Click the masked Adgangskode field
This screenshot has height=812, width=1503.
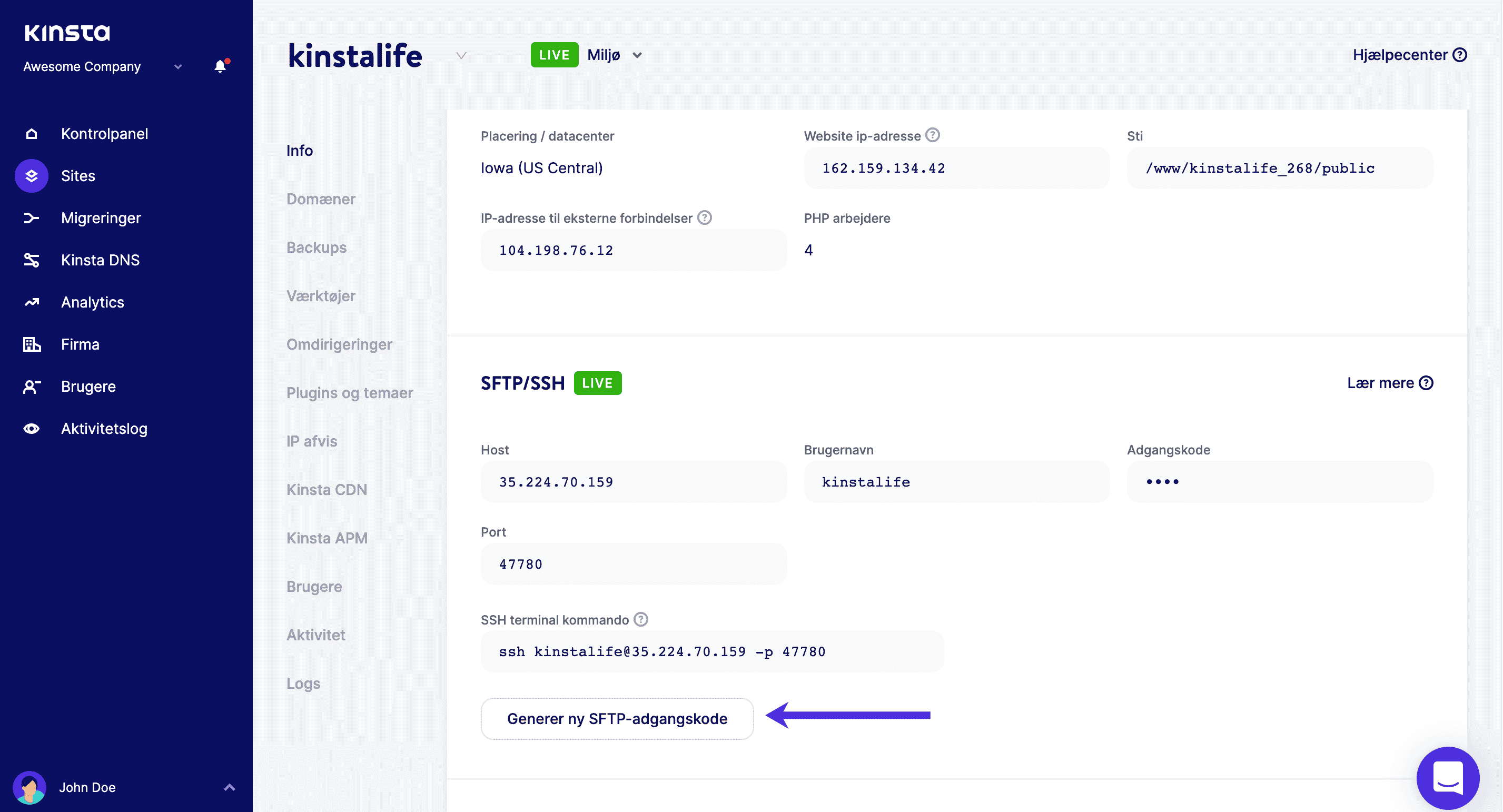click(x=1280, y=482)
